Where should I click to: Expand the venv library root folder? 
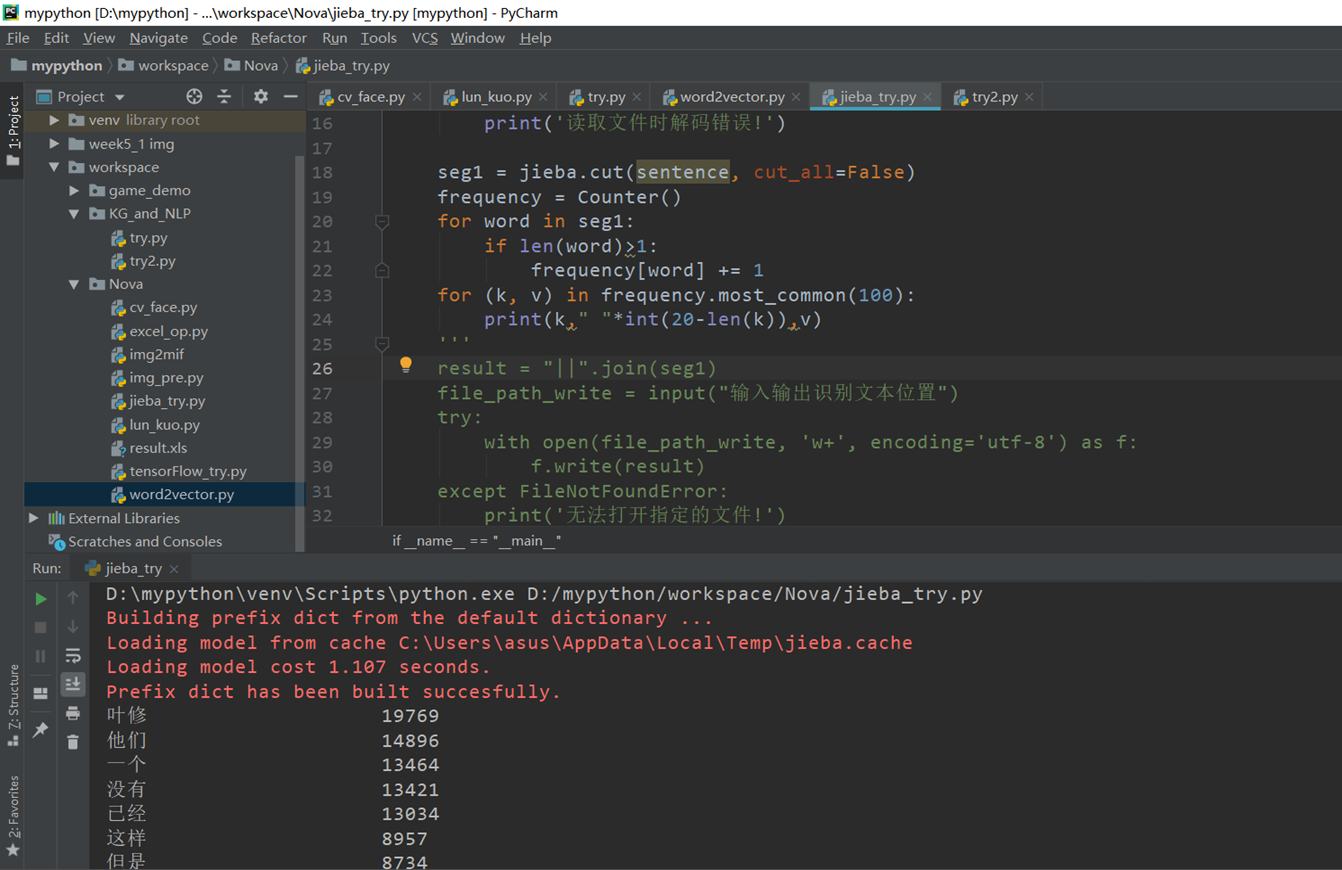click(x=55, y=120)
